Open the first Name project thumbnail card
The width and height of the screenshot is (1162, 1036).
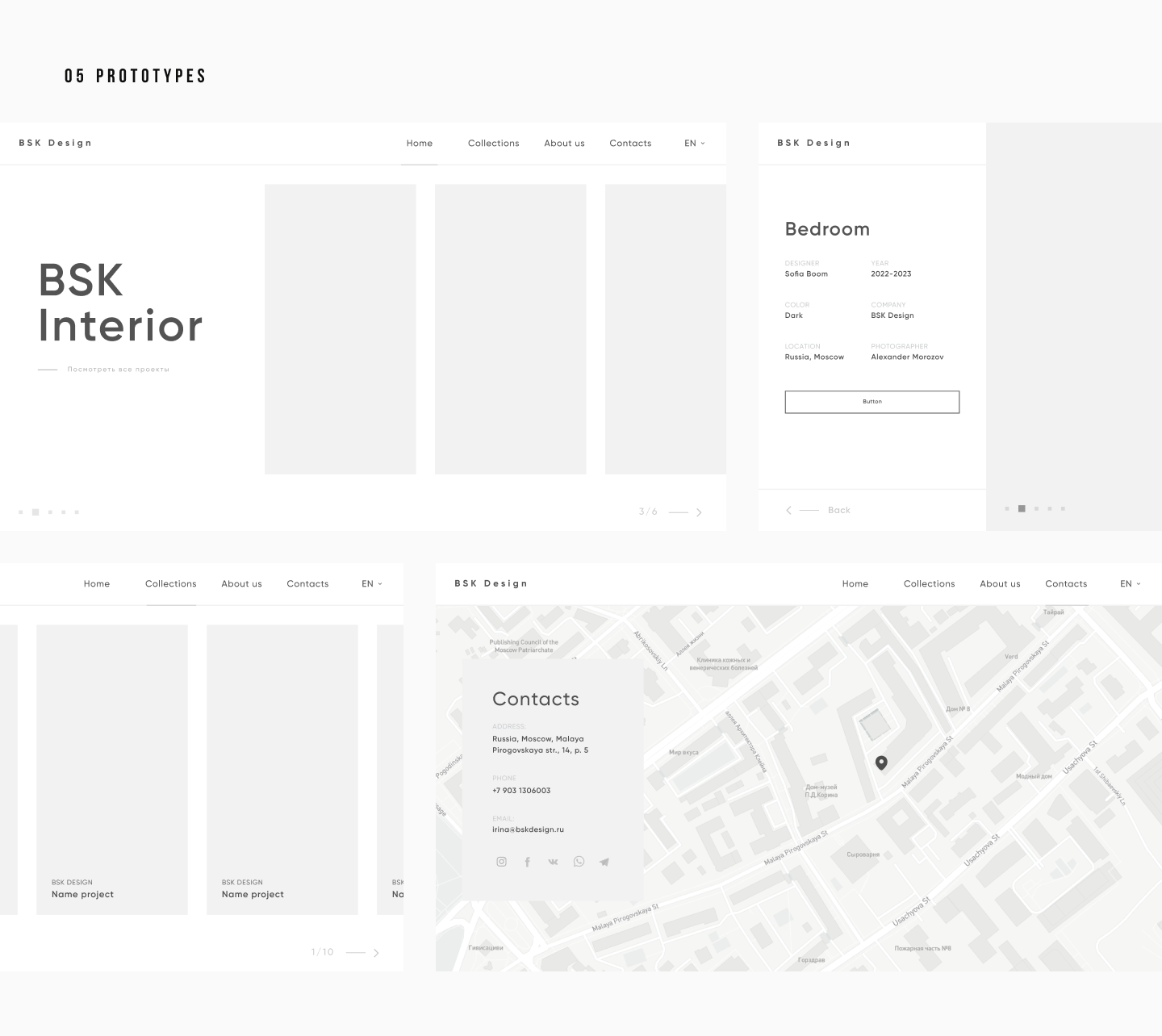tap(112, 769)
